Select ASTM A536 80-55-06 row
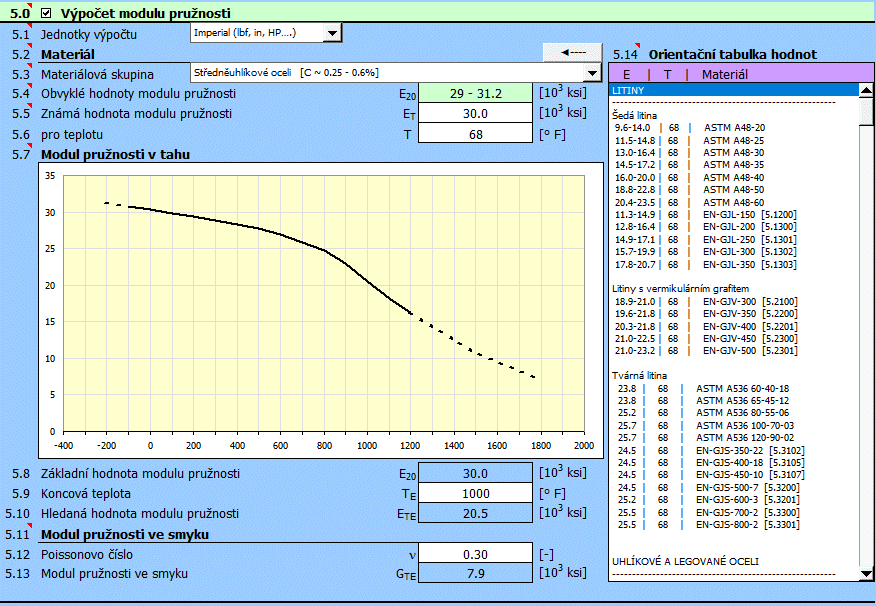The image size is (876, 606). tap(734, 413)
